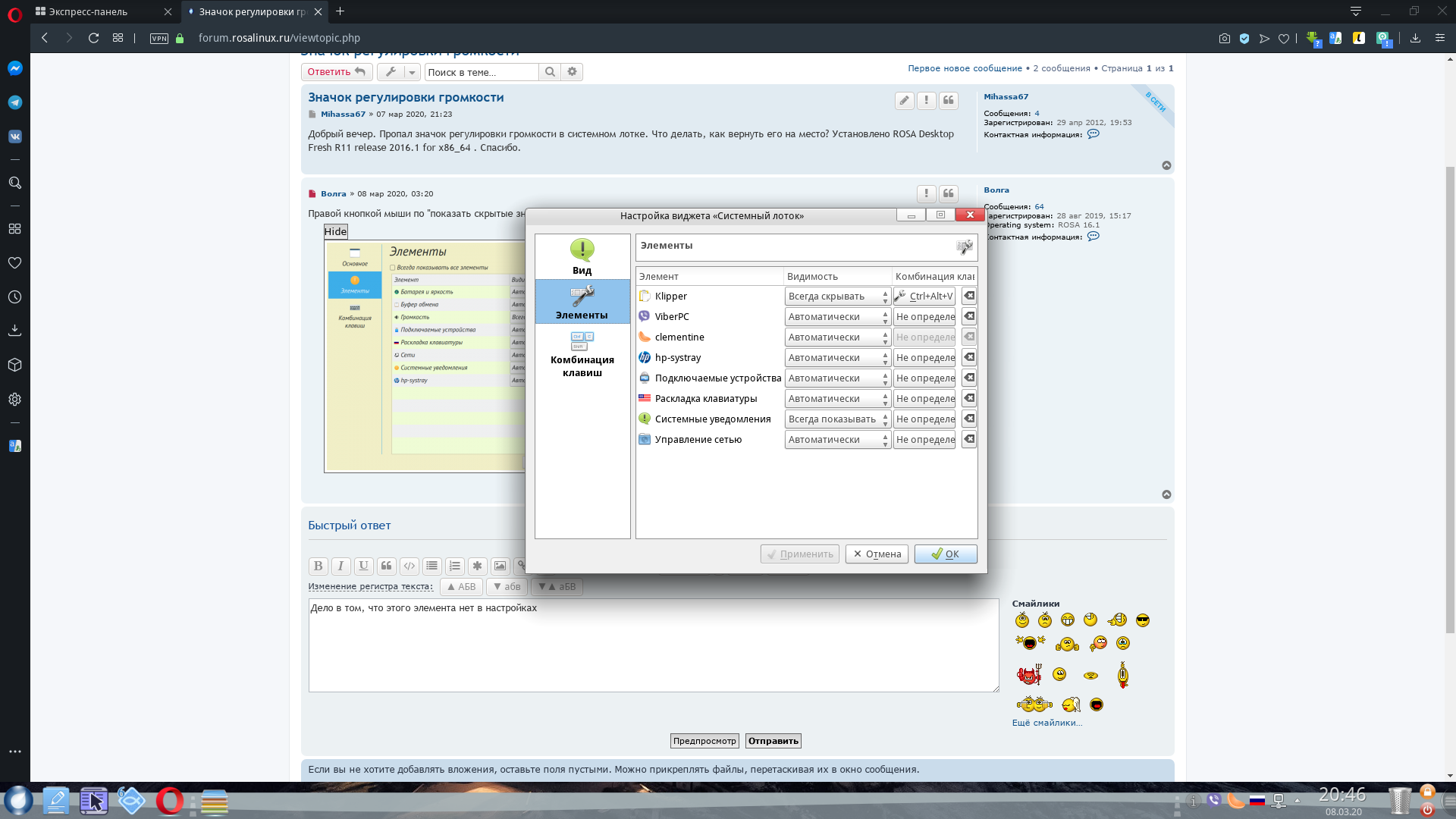Viewport: 1456px width, 819px height.
Task: Click the Отправить submit button
Action: [773, 741]
